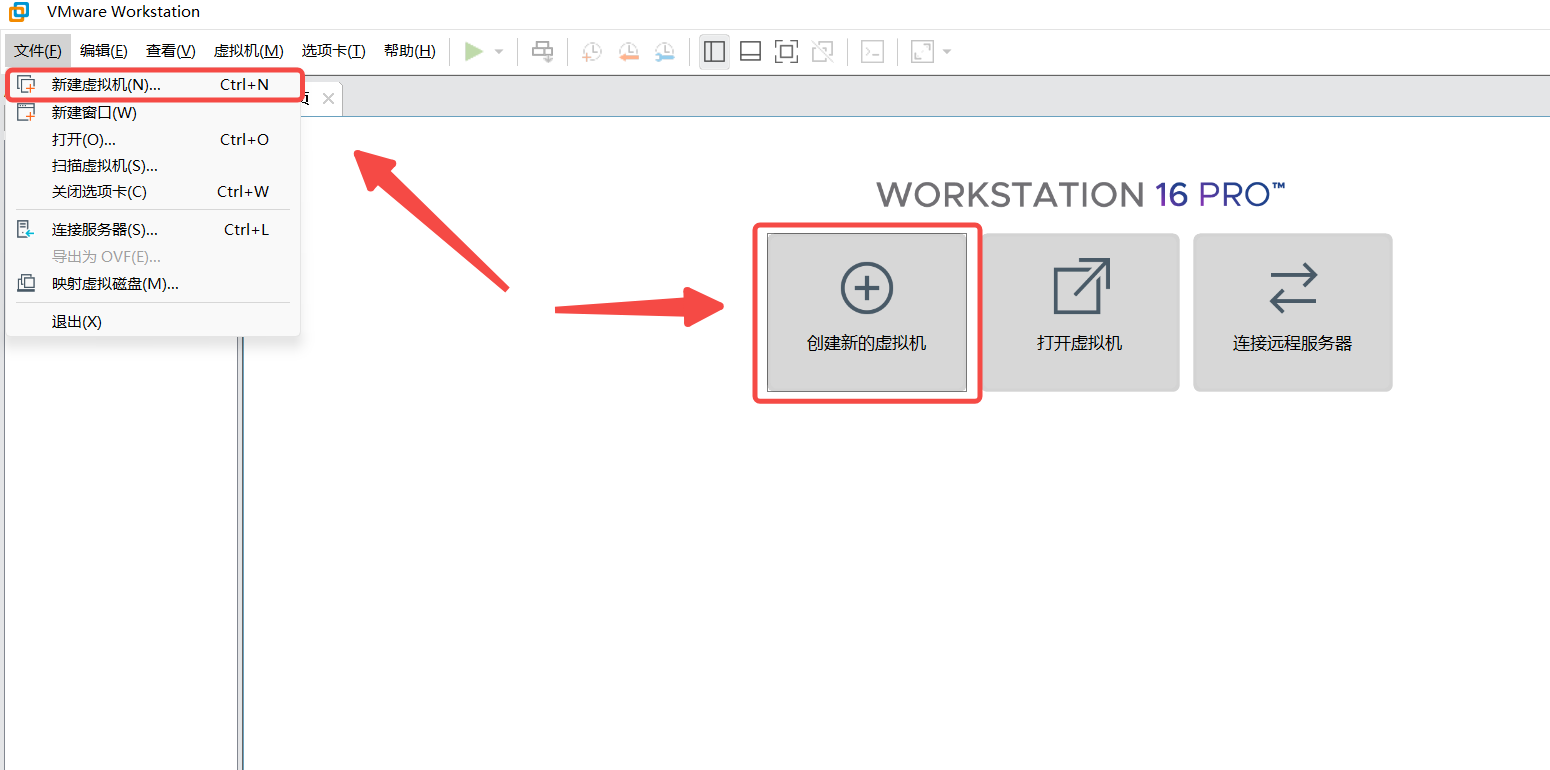Choose 退出(X) from the file menu

153,322
